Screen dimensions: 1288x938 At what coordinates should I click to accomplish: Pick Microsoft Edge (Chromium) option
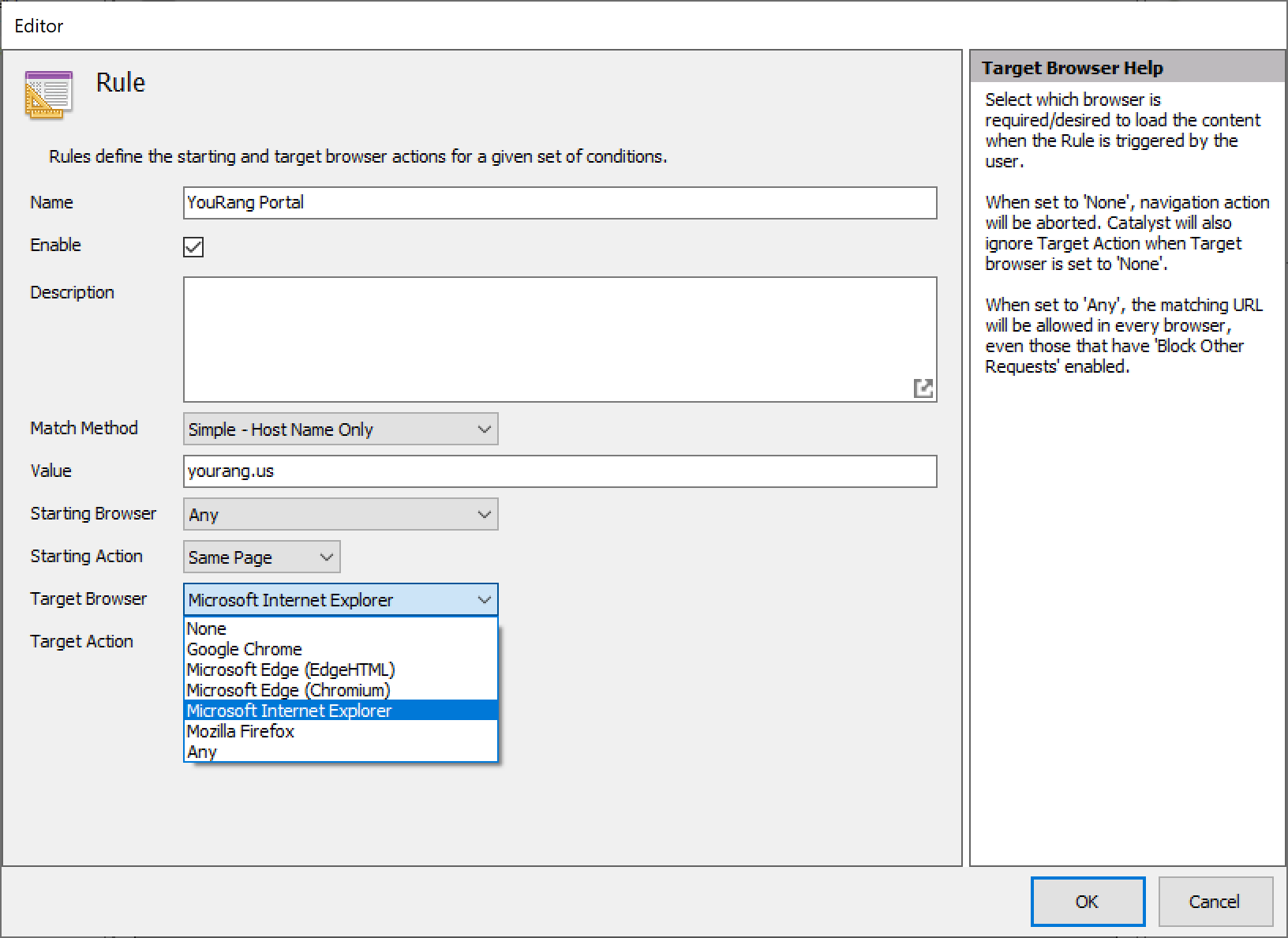point(288,690)
